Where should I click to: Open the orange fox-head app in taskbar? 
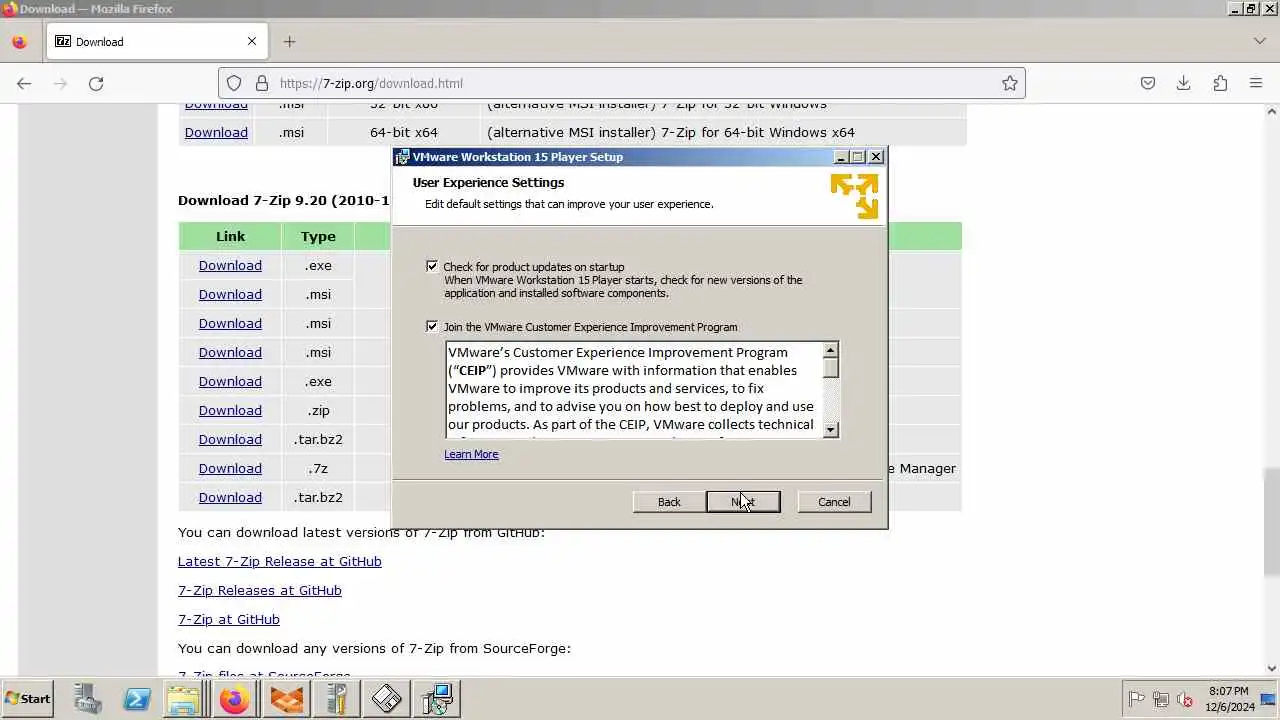click(286, 699)
